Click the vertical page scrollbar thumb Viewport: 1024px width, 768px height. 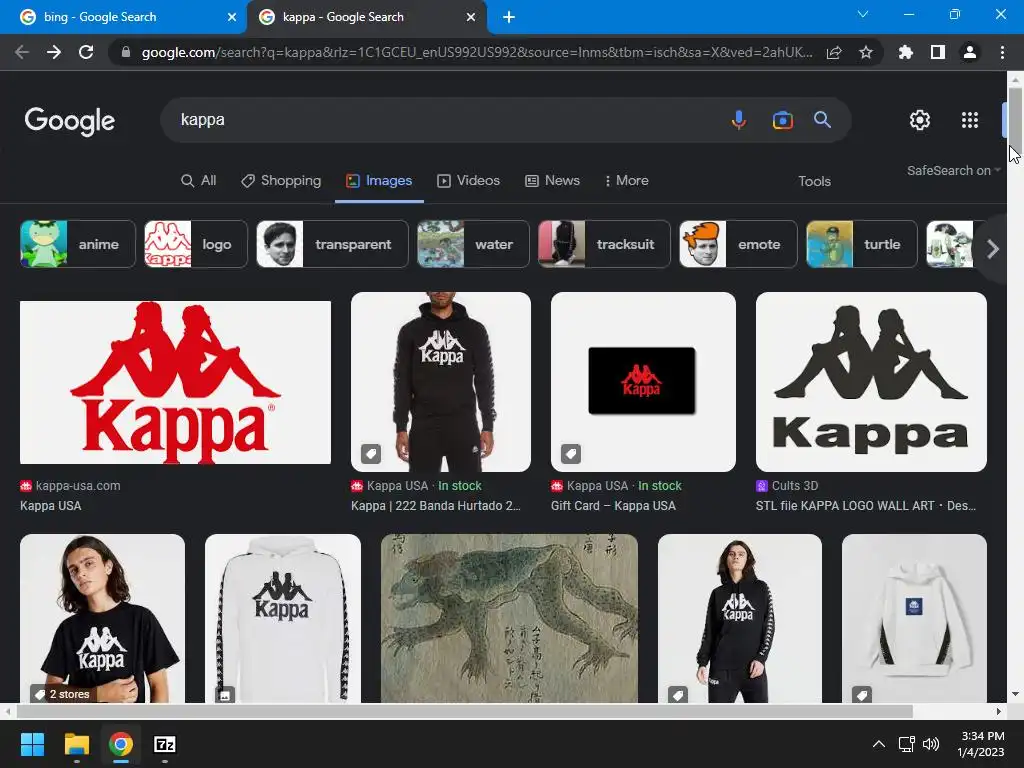pos(1015,119)
